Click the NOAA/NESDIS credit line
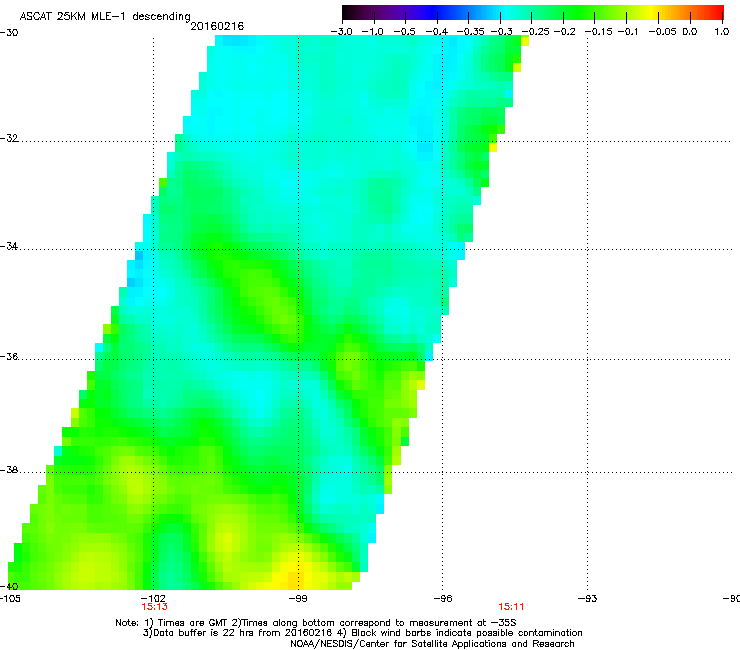 pos(432,644)
